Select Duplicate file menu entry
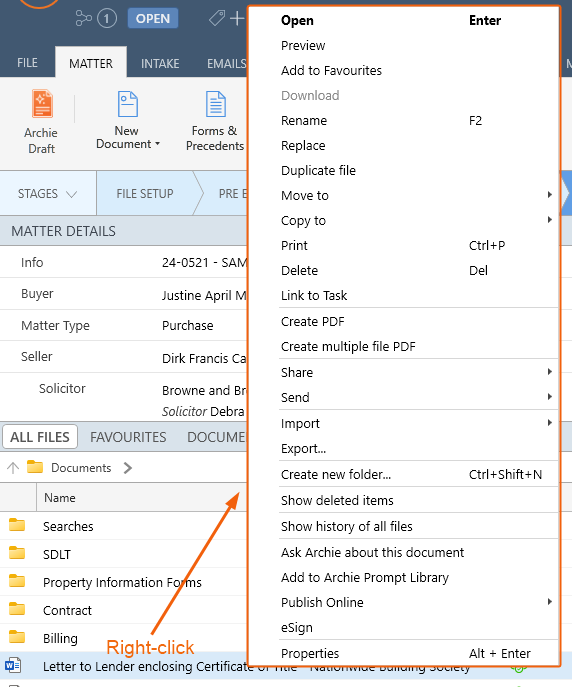 (x=318, y=170)
